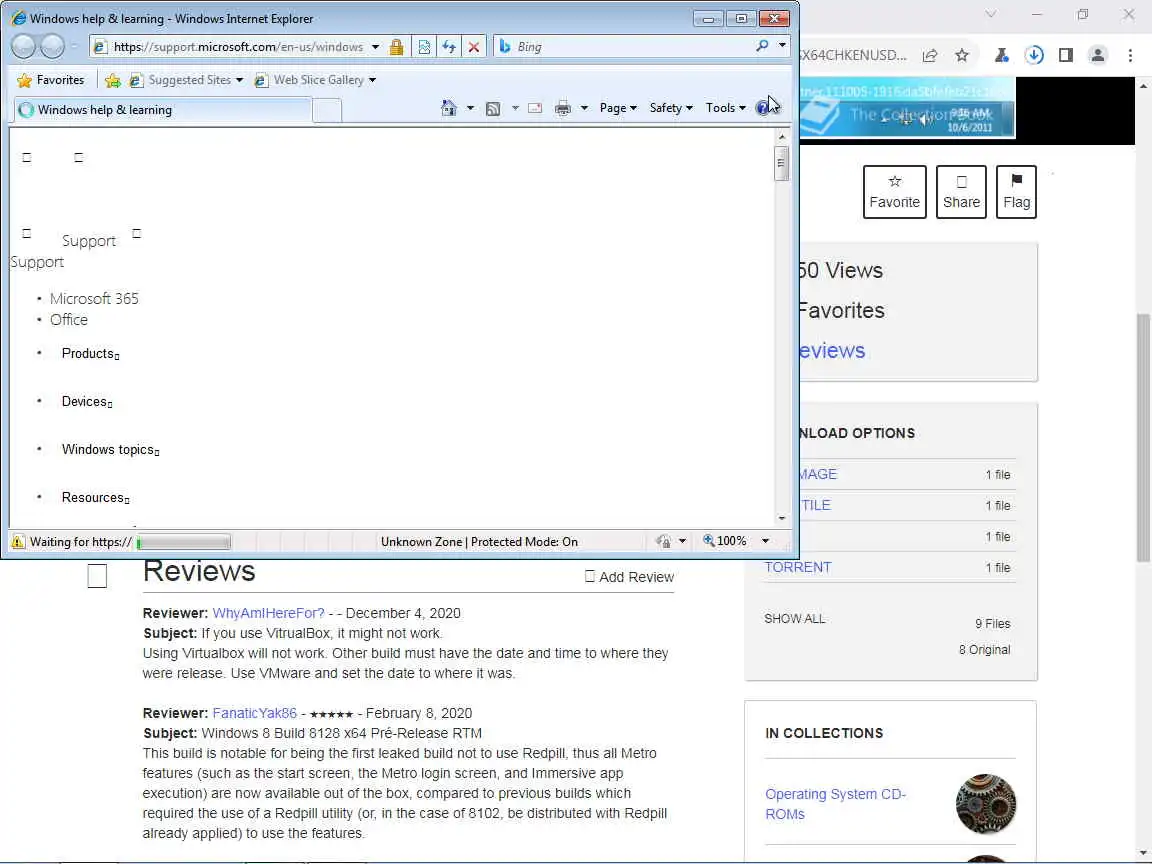Open the Home button dropdown arrow

point(470,109)
